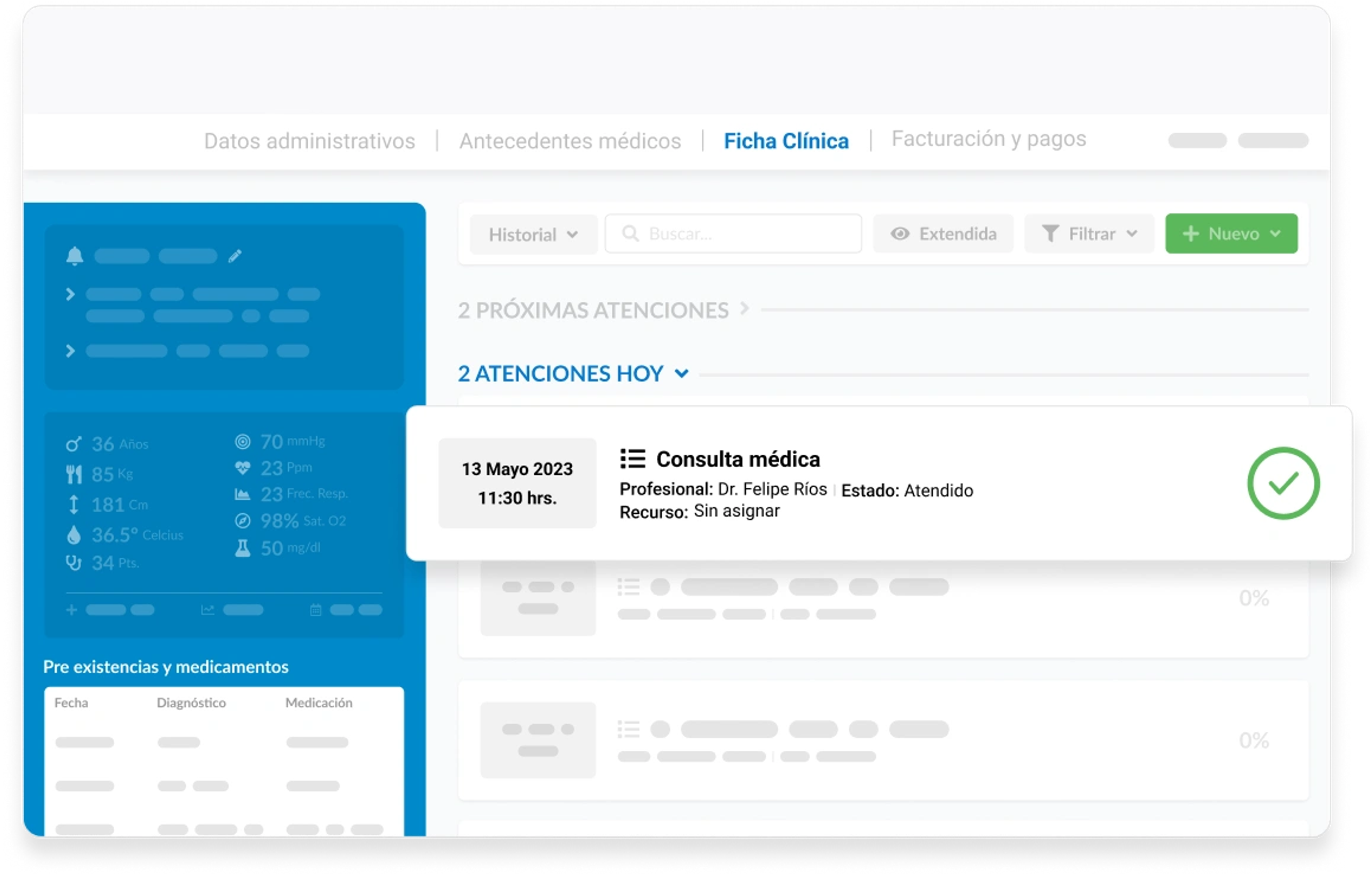This screenshot has height=874, width=1372.
Task: Click the height icon beside 181 Cm
Action: [x=74, y=505]
